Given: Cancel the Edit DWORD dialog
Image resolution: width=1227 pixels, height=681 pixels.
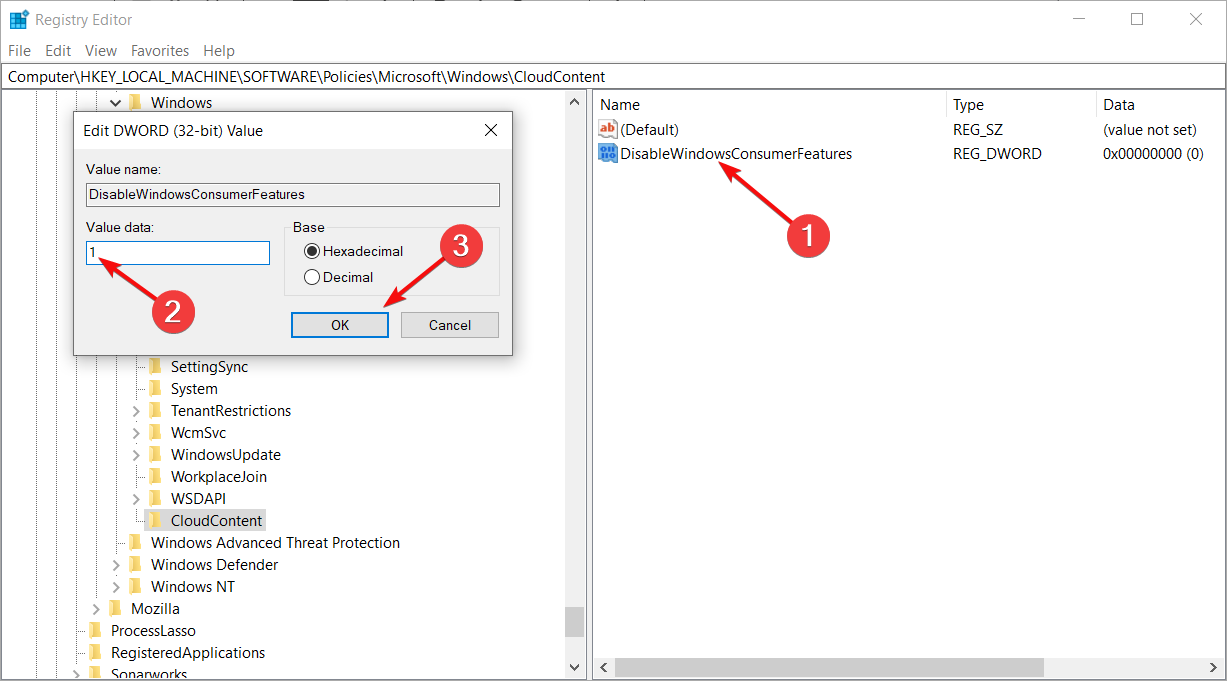Looking at the screenshot, I should 450,324.
